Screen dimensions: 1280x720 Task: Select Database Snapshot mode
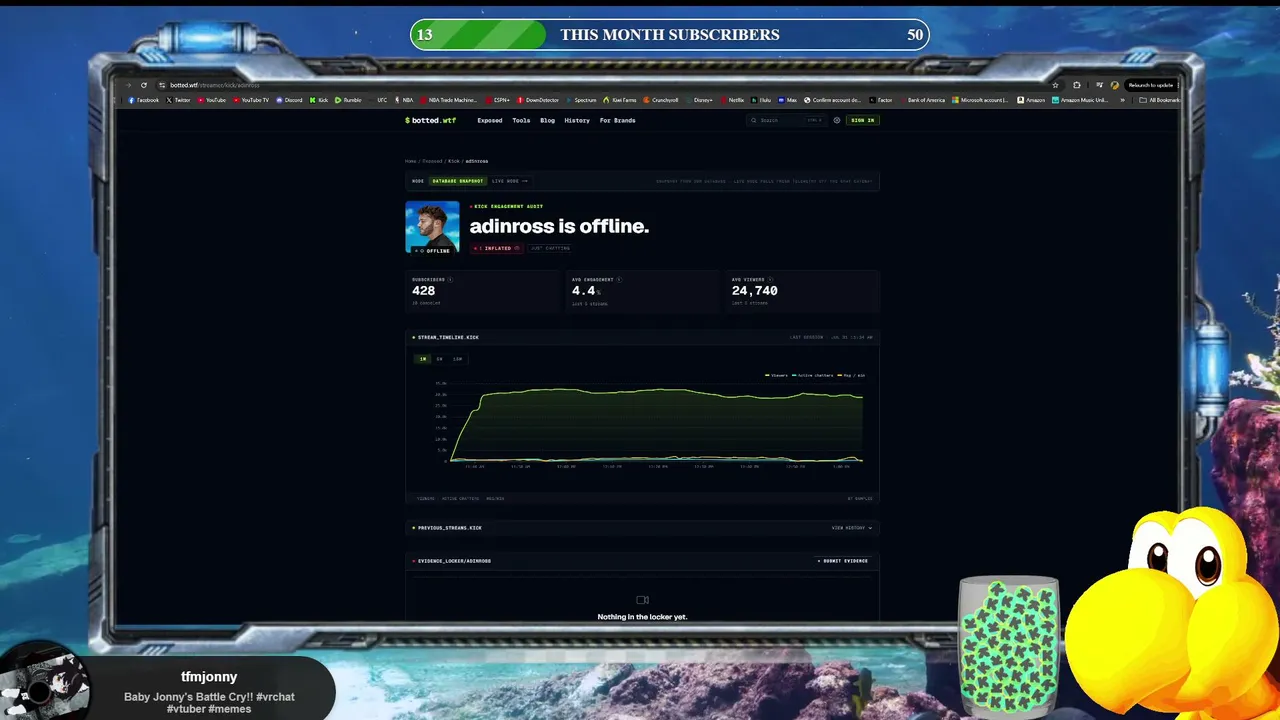(458, 181)
